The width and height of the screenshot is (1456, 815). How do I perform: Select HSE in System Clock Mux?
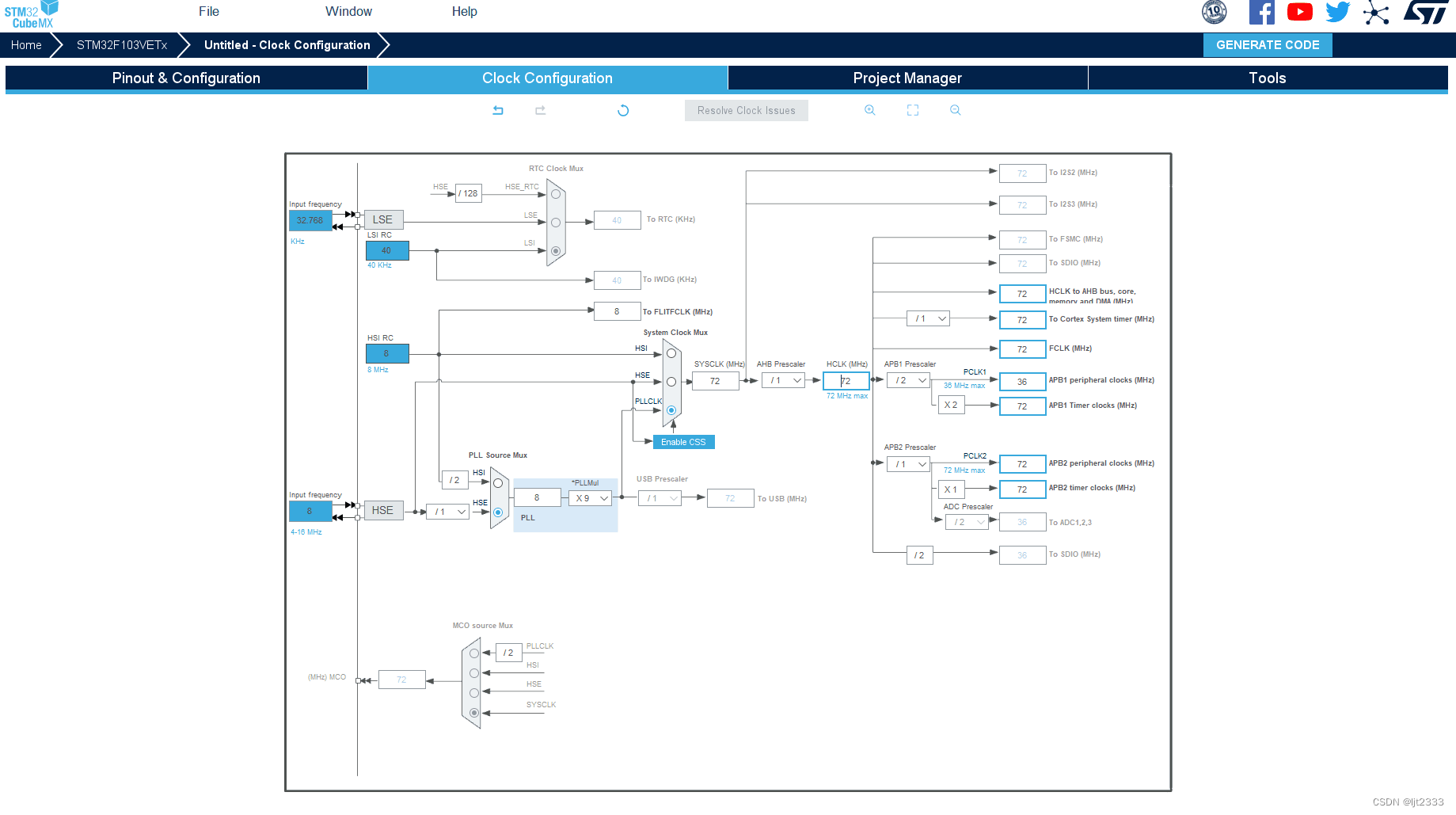coord(671,382)
